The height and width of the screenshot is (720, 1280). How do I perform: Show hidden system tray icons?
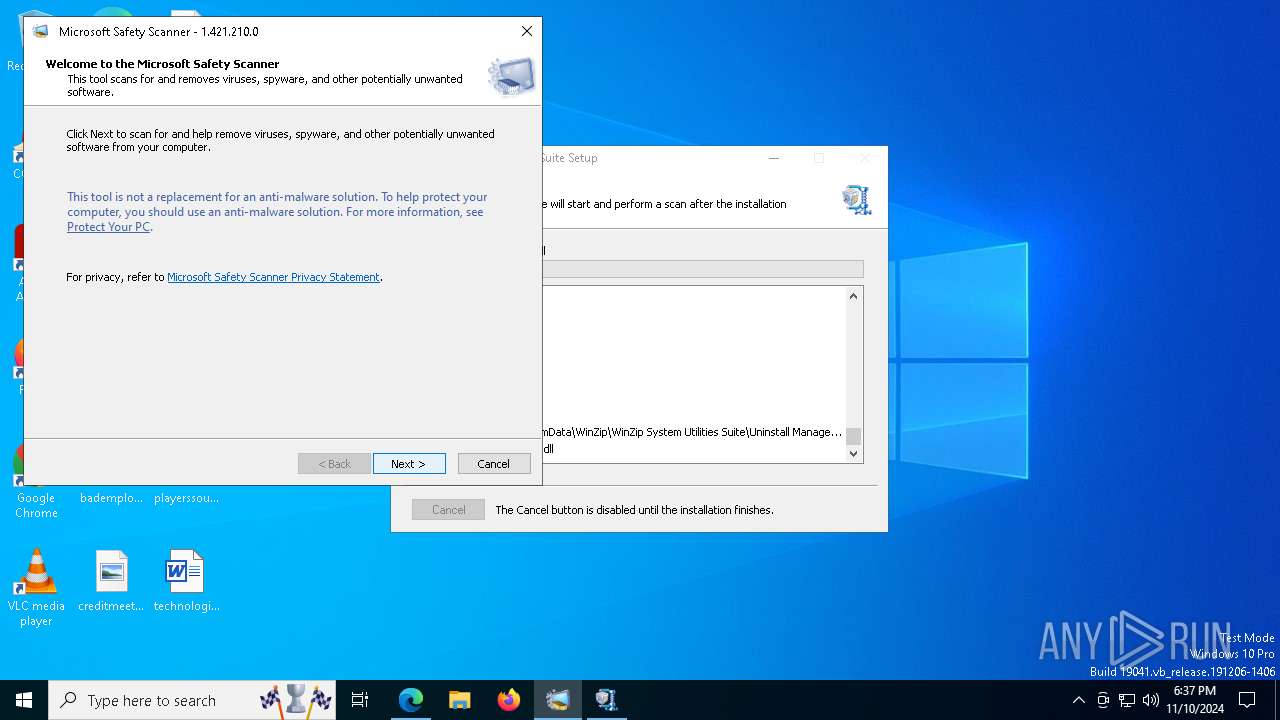1078,700
